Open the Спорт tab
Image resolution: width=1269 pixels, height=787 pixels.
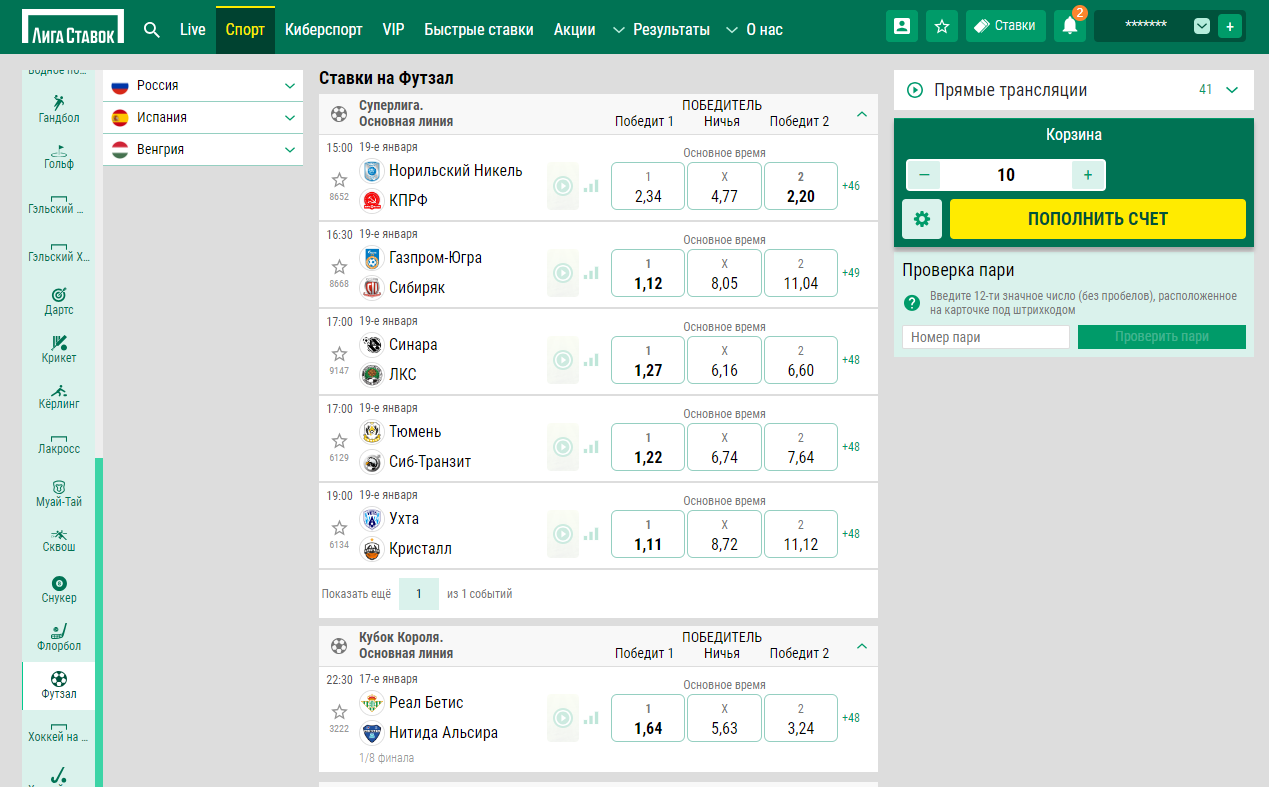coord(245,30)
